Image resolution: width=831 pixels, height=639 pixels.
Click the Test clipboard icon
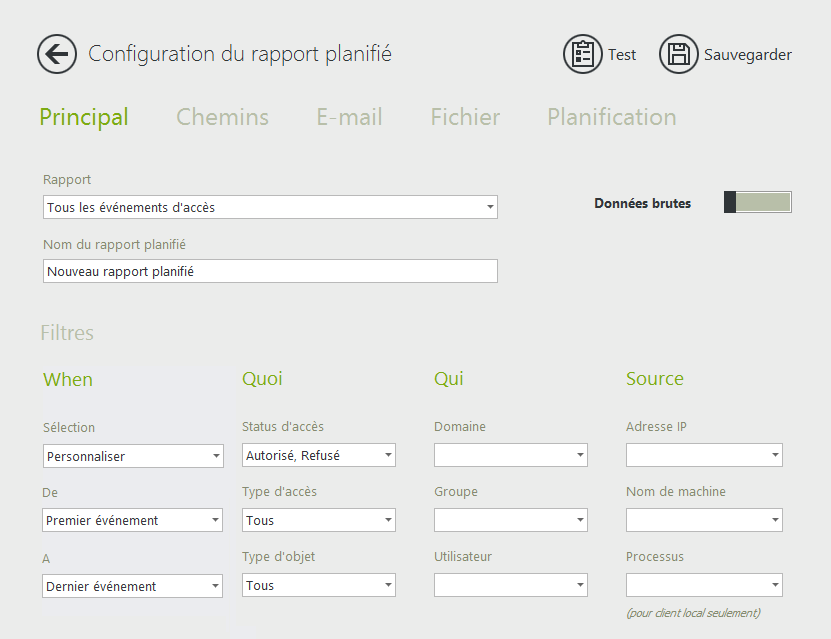tap(582, 54)
